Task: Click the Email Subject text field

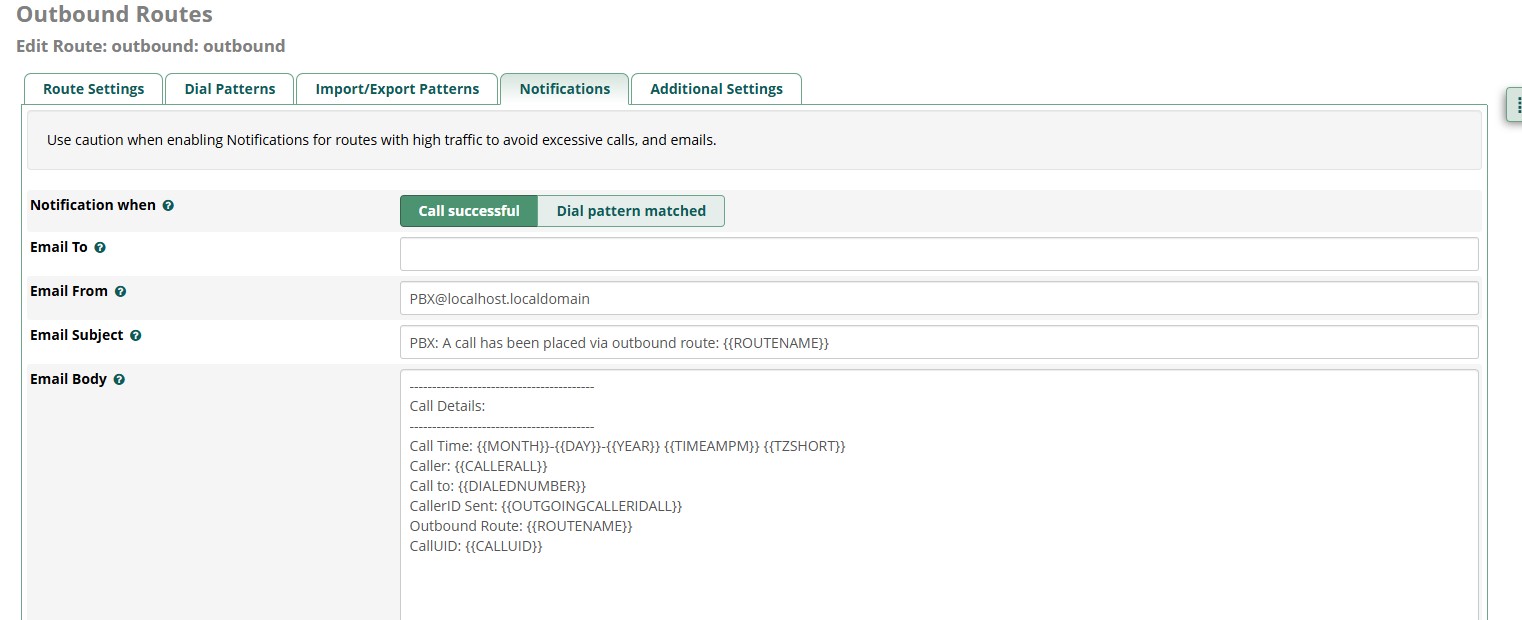Action: point(938,342)
